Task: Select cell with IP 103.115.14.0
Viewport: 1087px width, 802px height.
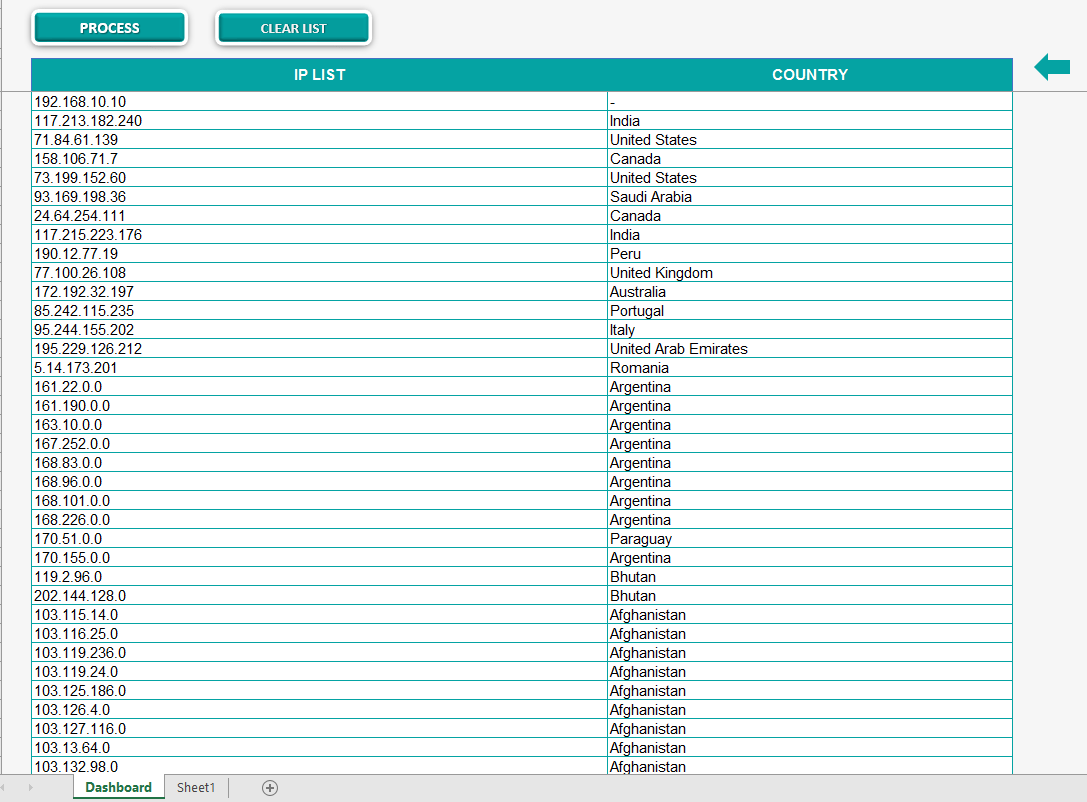Action: (320, 615)
